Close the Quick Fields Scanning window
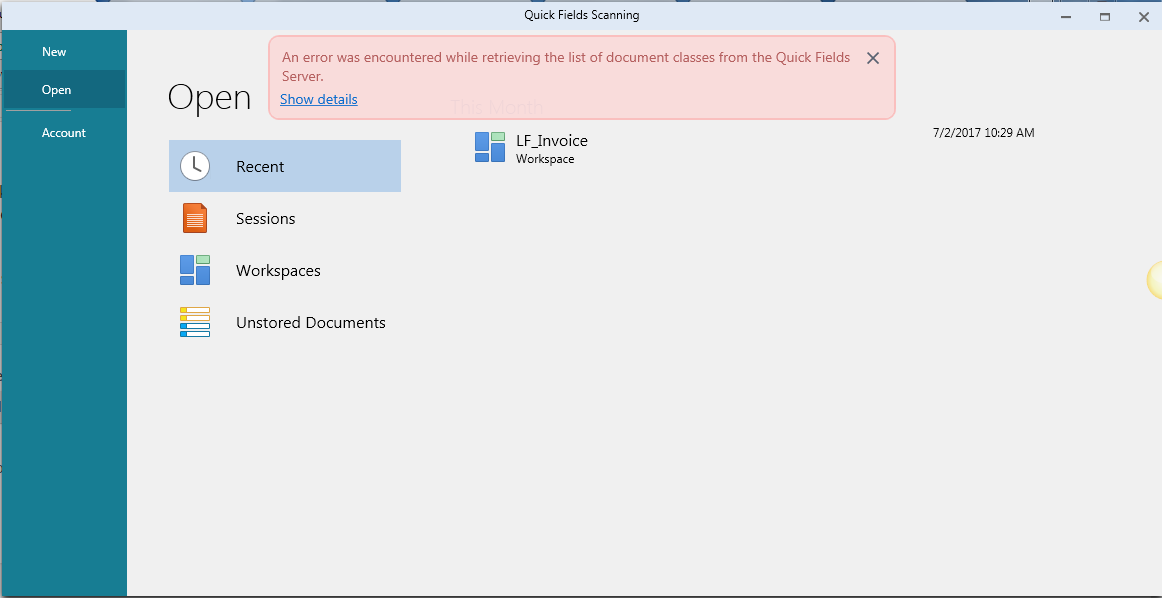 [x=1143, y=16]
